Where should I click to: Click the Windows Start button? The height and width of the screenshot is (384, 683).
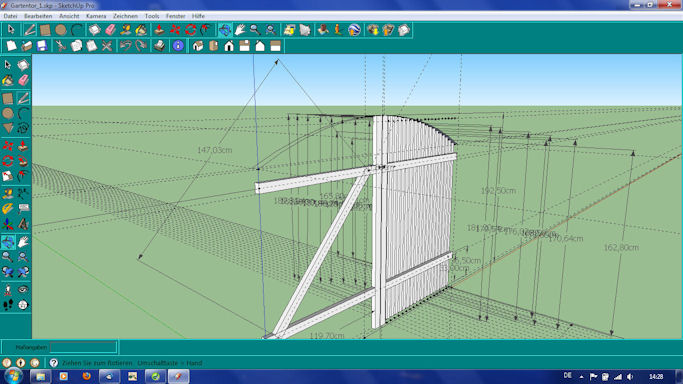tap(13, 376)
